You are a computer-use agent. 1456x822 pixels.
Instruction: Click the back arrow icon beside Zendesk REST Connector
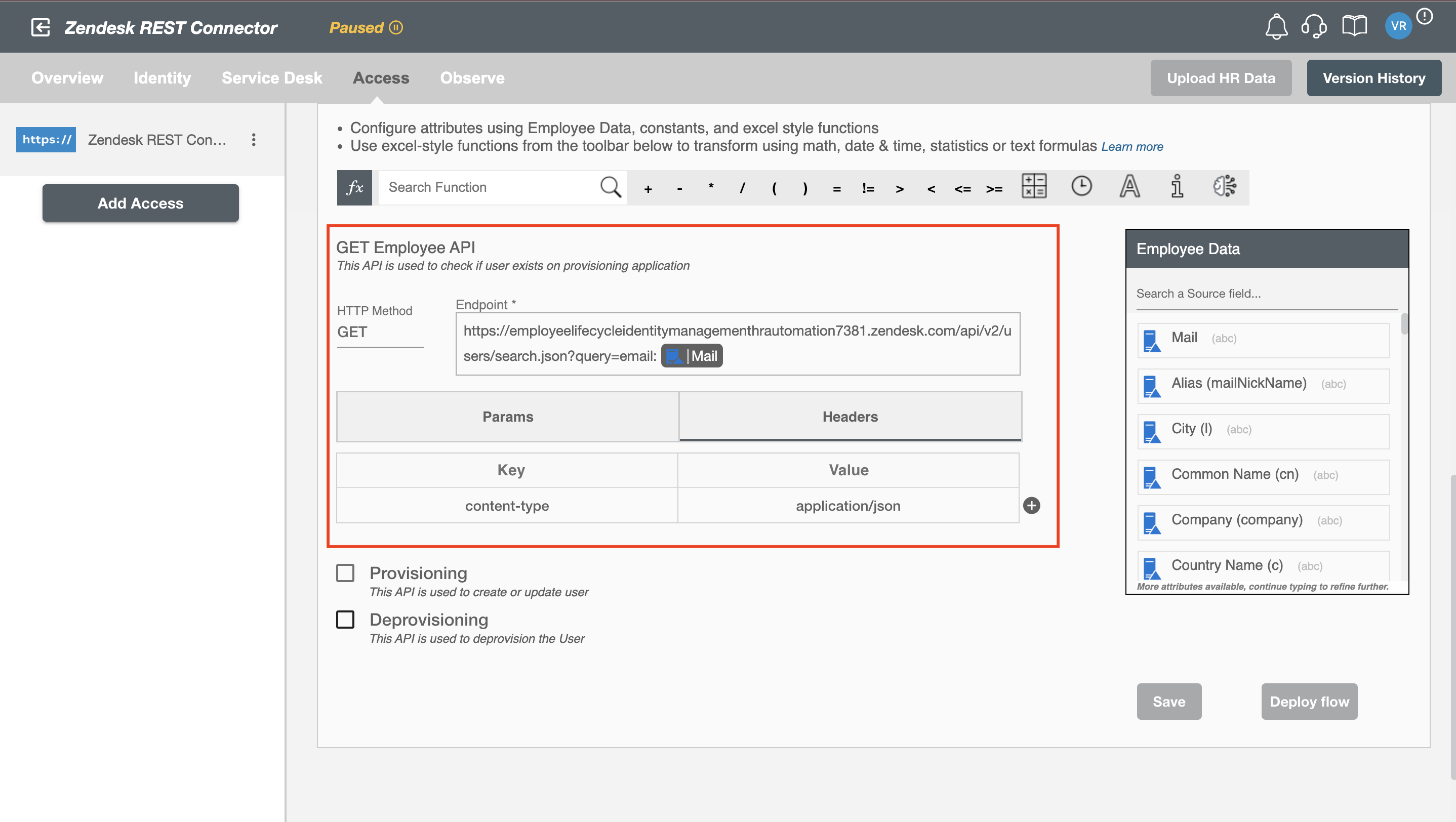pos(40,27)
